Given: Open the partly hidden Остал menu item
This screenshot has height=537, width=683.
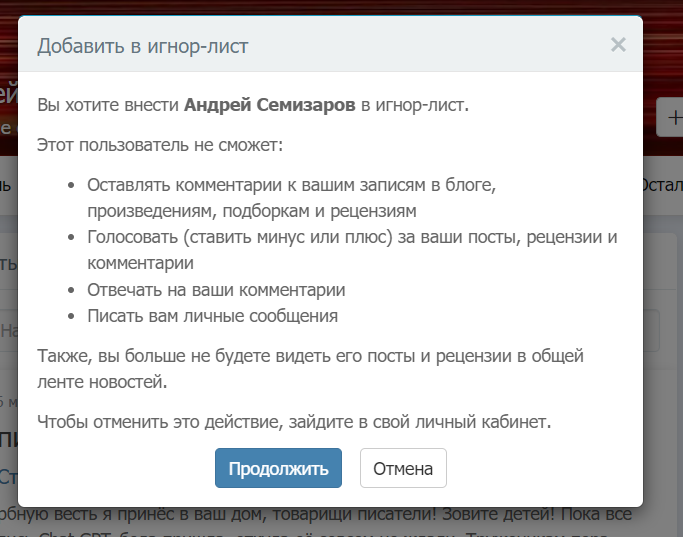Looking at the screenshot, I should (x=662, y=186).
